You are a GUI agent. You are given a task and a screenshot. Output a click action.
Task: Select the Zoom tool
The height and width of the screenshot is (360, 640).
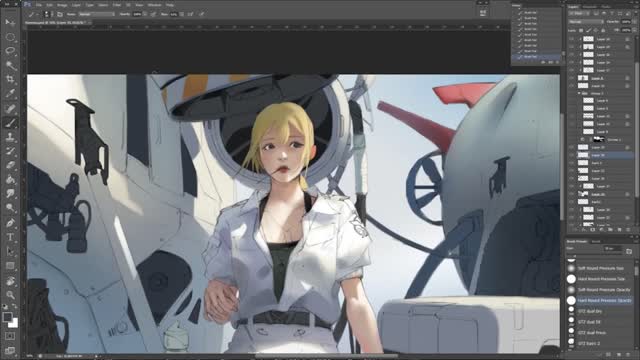coord(10,294)
